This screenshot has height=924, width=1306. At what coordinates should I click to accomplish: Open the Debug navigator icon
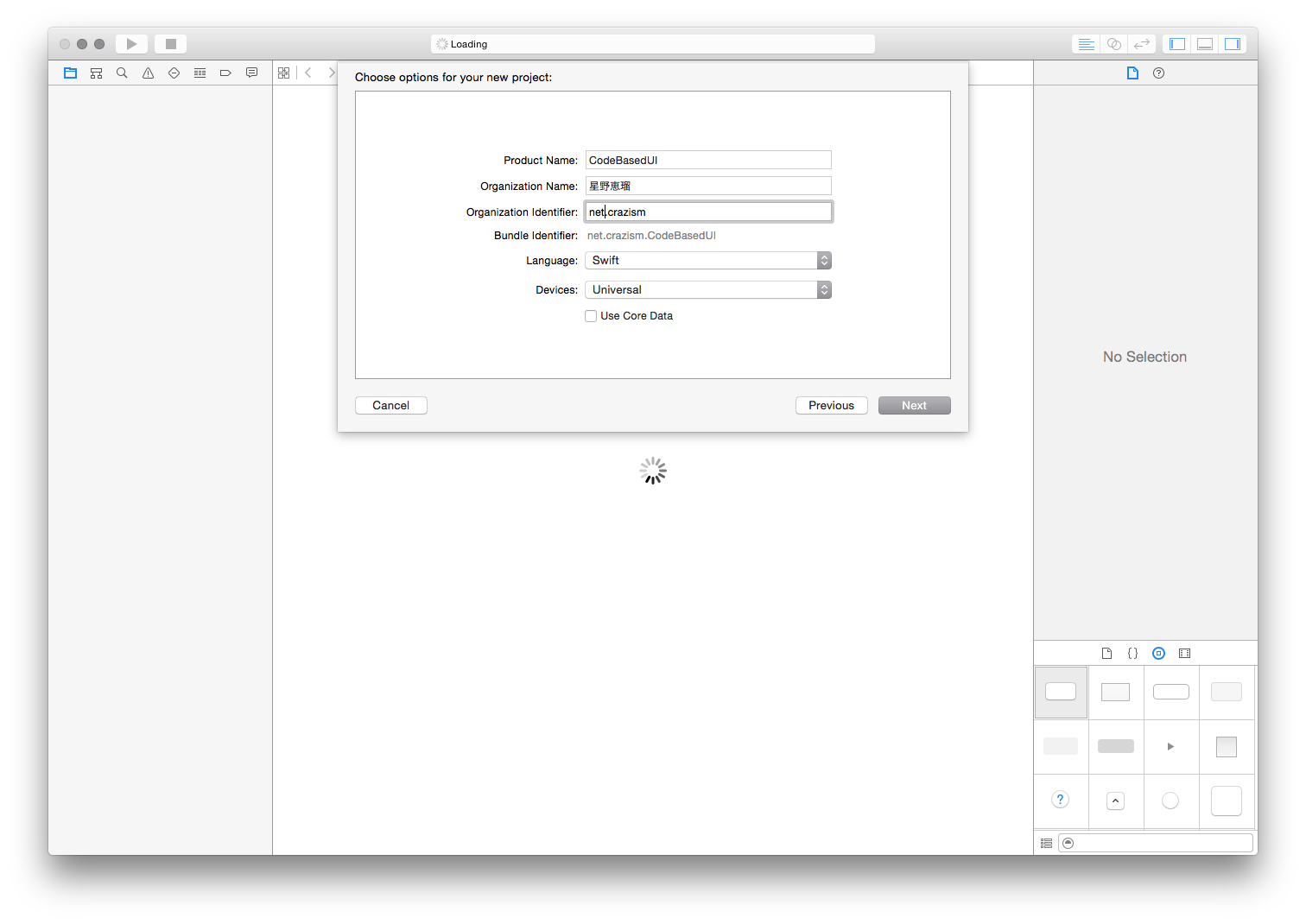point(200,73)
